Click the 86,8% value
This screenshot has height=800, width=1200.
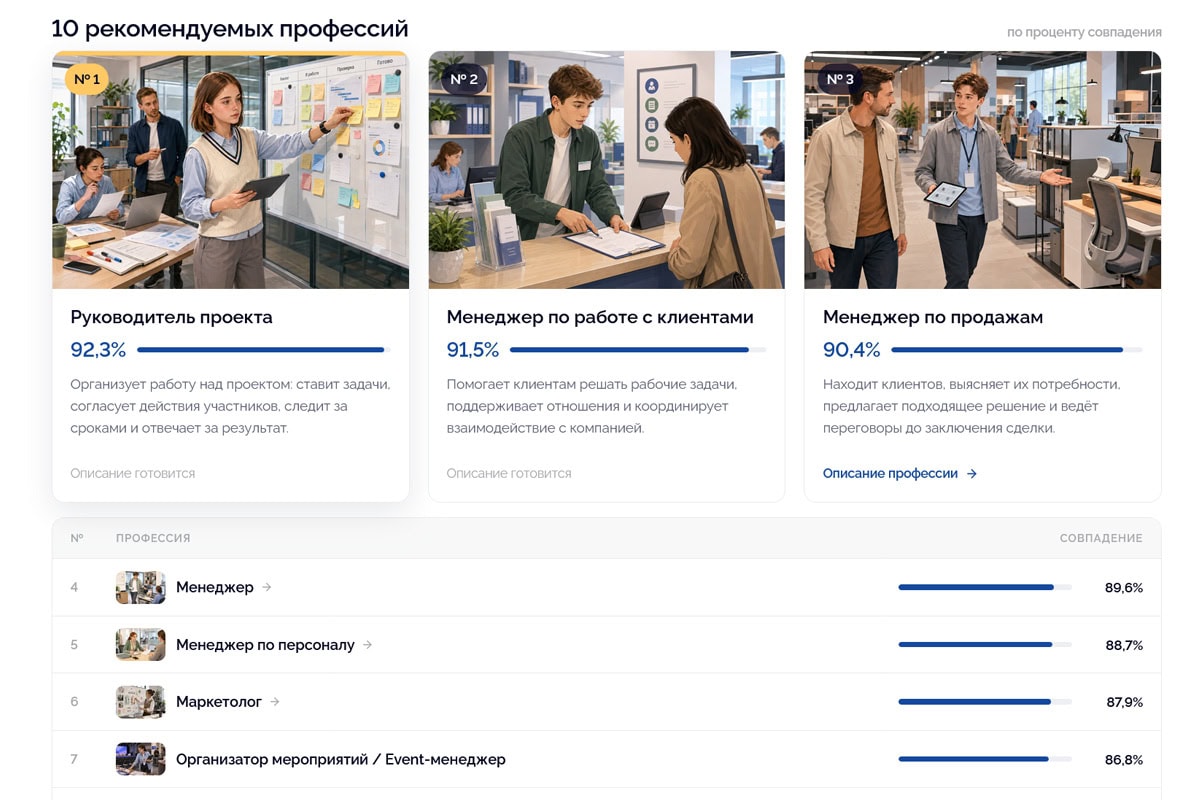click(x=1124, y=760)
